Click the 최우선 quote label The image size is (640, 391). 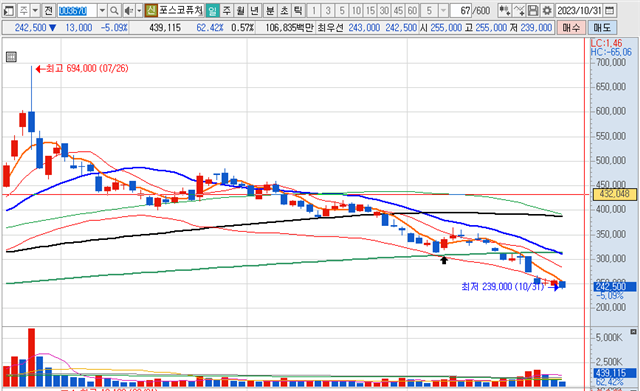[x=331, y=28]
